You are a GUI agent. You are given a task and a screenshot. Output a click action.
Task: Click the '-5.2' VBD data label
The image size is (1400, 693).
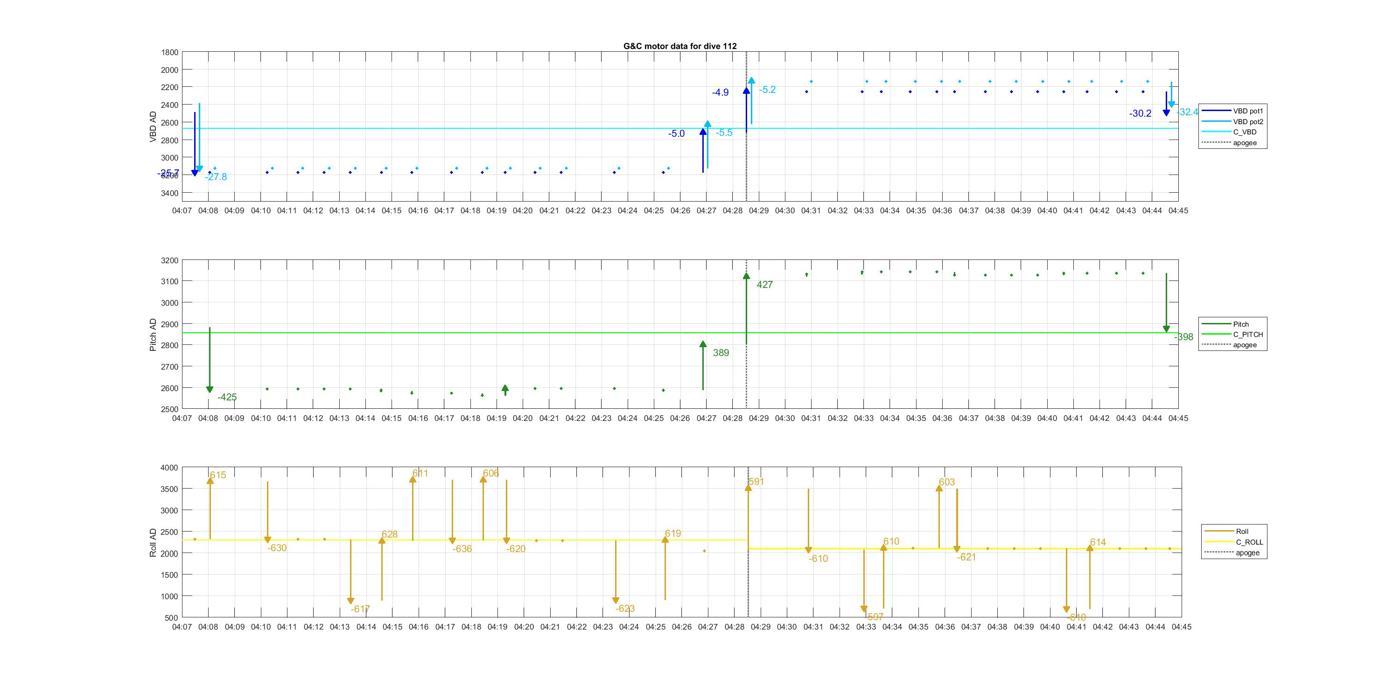coord(767,90)
